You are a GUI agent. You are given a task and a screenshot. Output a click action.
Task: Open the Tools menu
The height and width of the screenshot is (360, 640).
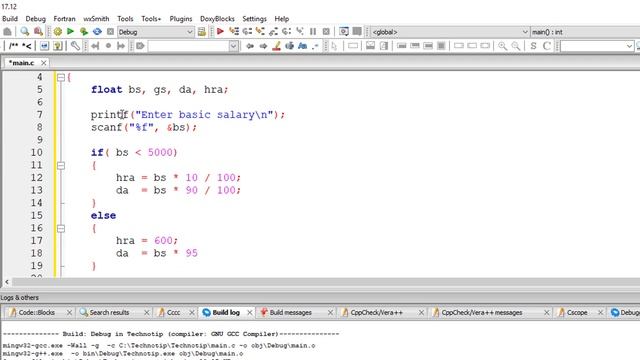pos(125,19)
